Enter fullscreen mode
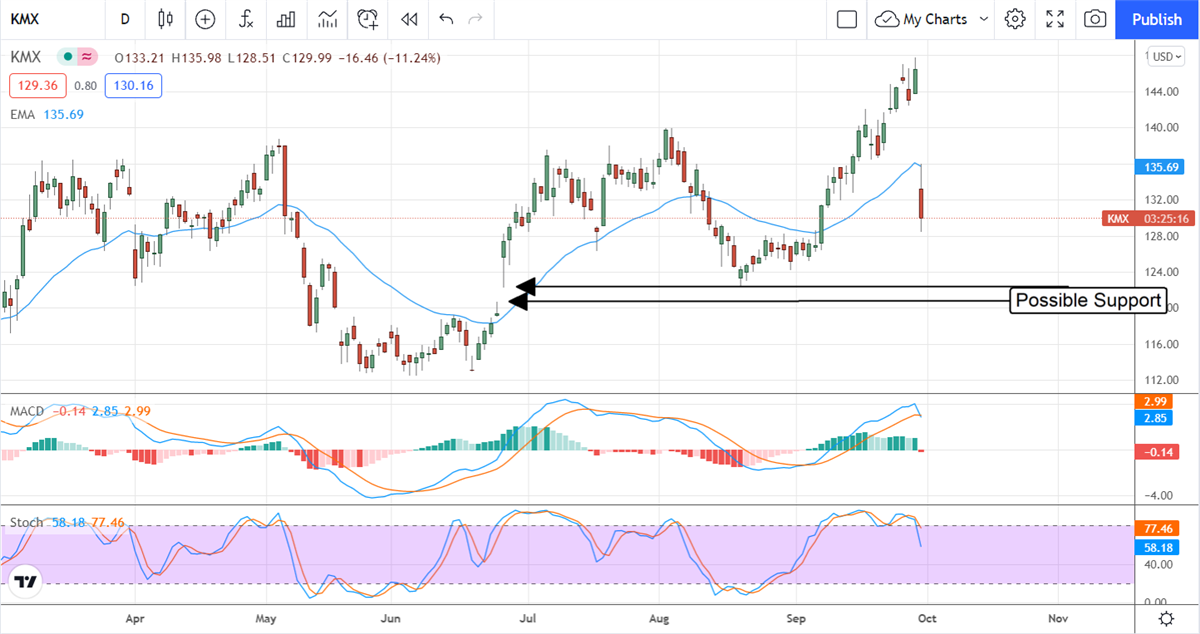1200x634 pixels. tap(1055, 19)
